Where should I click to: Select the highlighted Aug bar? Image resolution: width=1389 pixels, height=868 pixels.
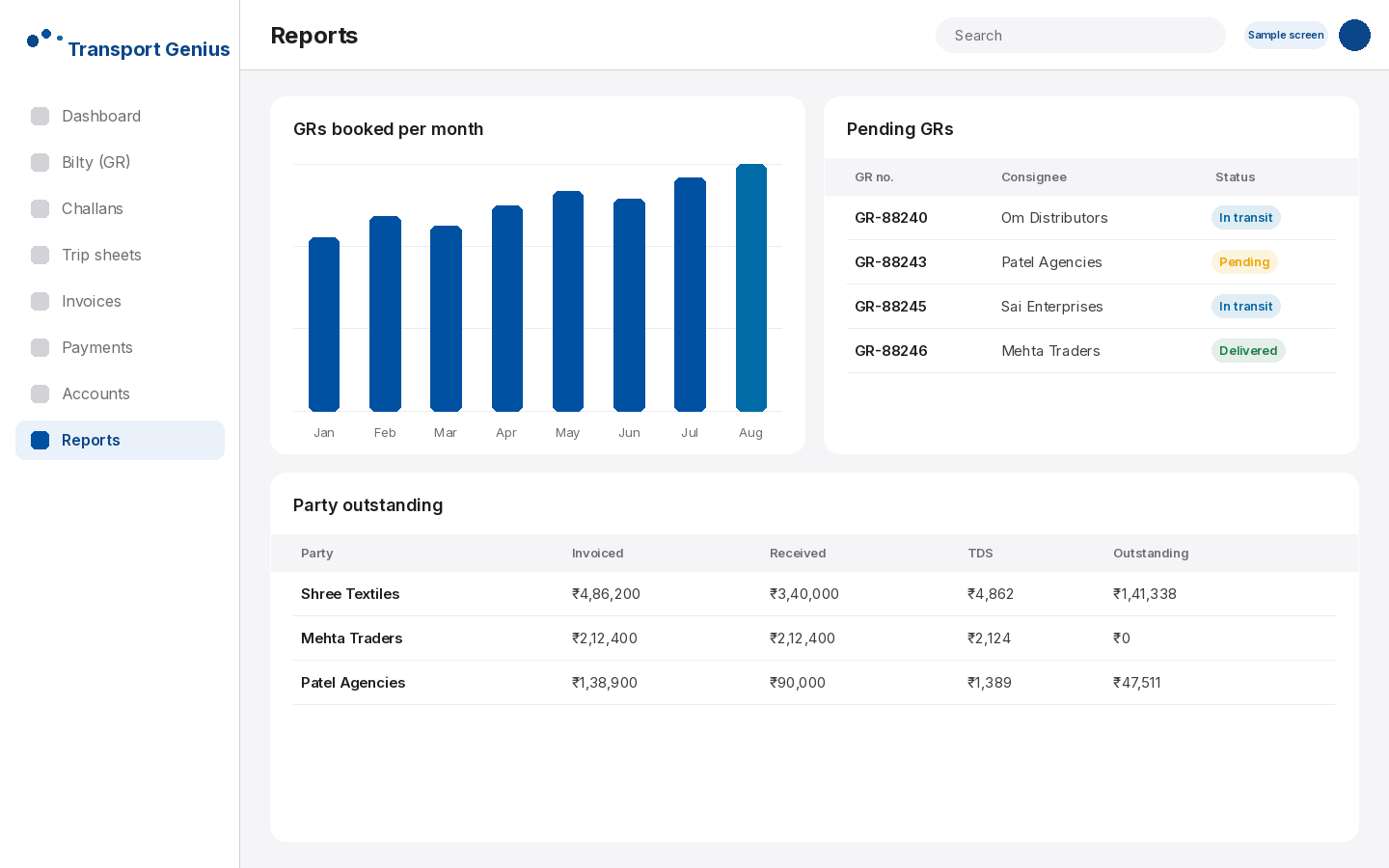(751, 287)
